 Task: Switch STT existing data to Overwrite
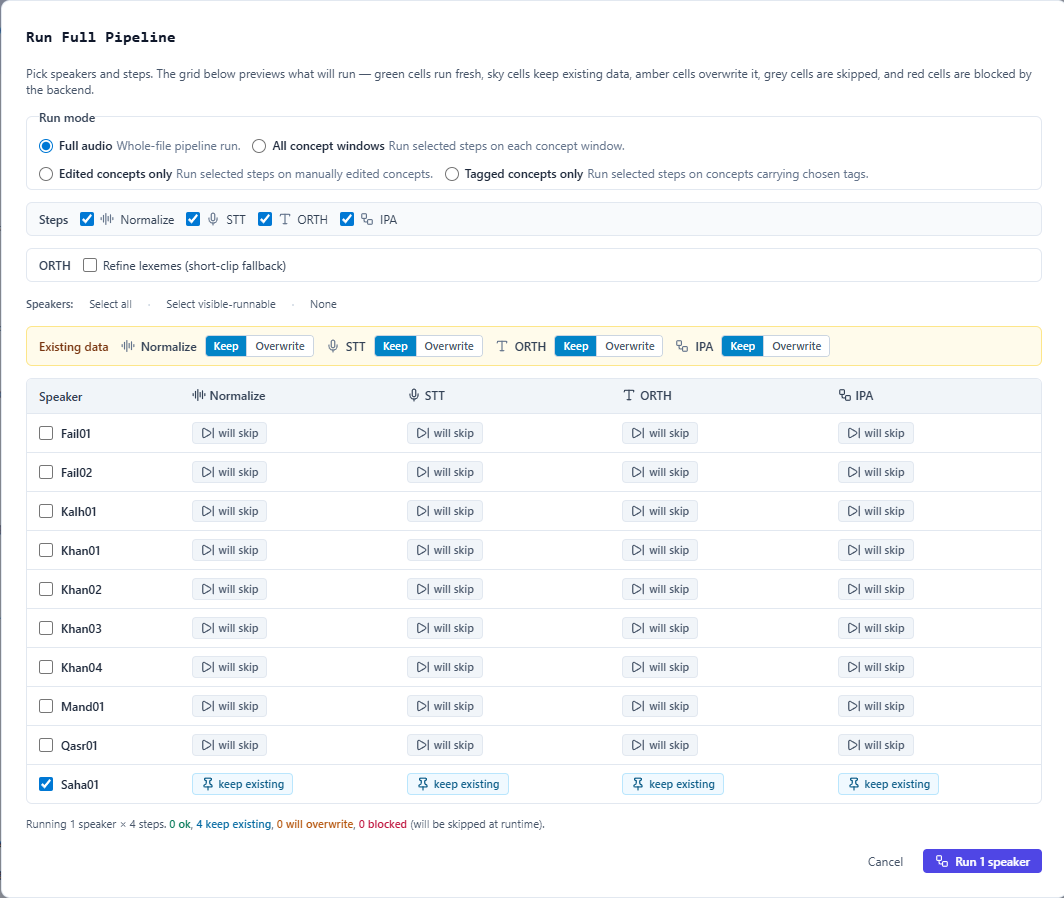[449, 346]
